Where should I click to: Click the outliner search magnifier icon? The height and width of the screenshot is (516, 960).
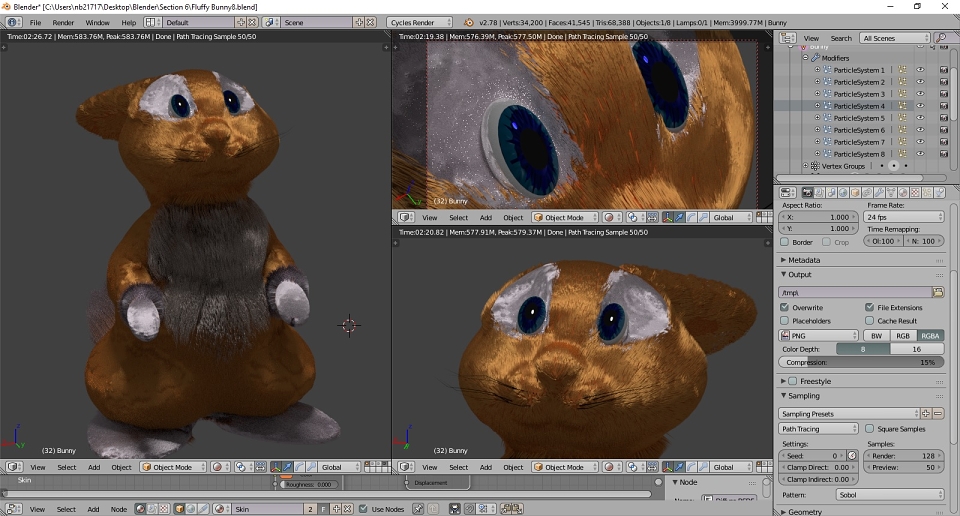pos(942,38)
